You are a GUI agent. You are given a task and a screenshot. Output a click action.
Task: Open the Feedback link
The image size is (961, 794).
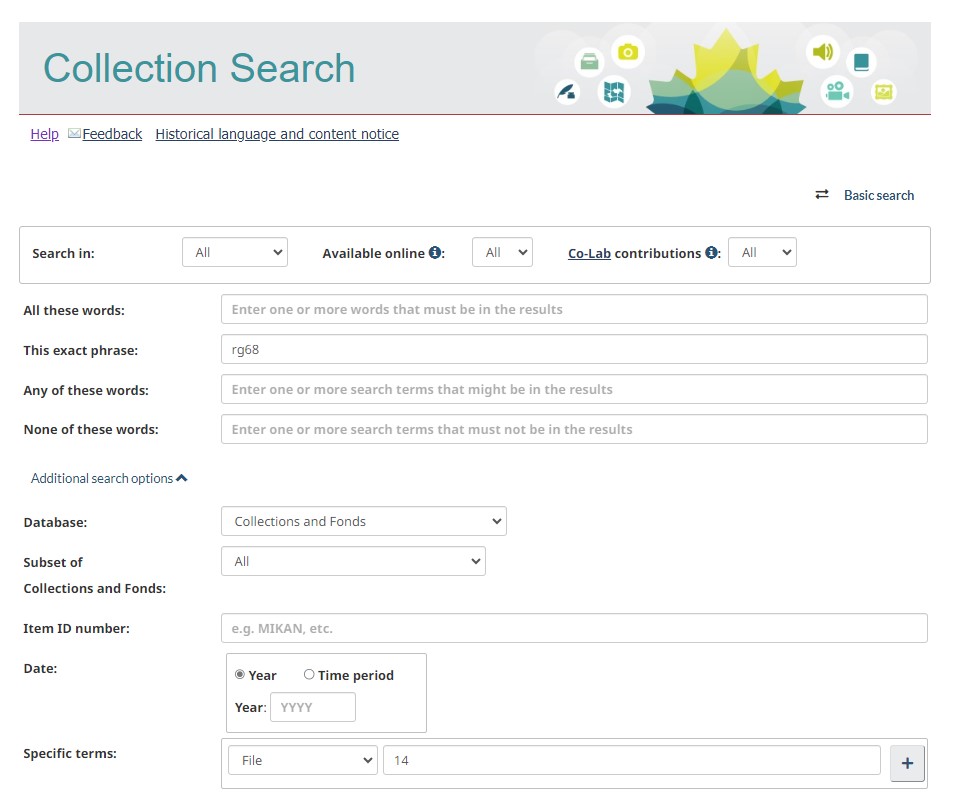pos(111,134)
